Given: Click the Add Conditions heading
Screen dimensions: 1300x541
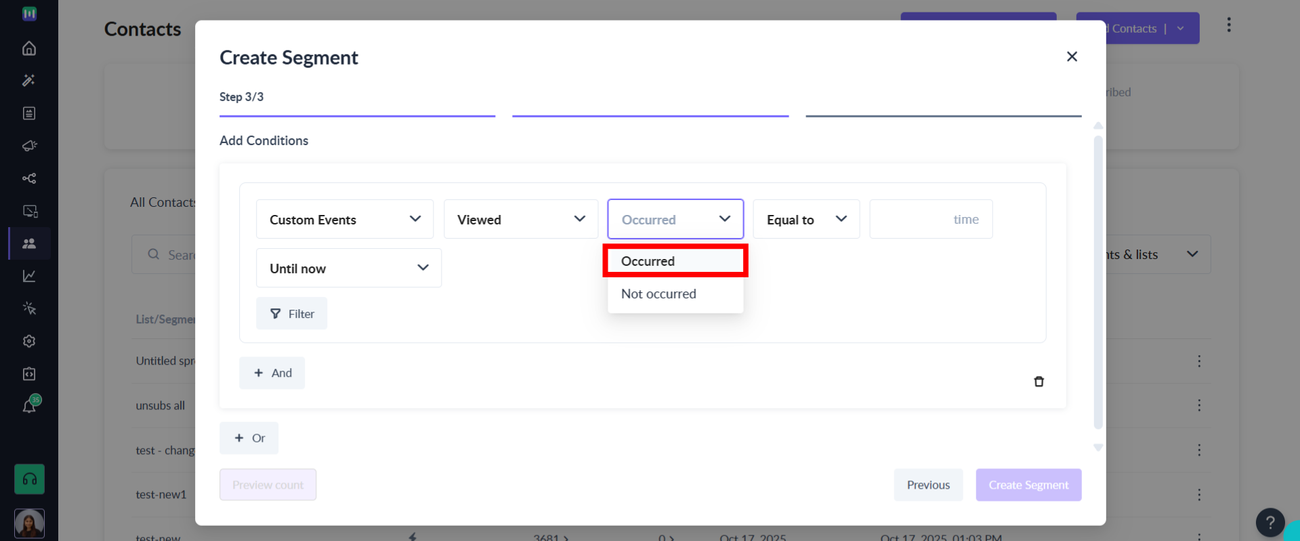Looking at the screenshot, I should 264,140.
